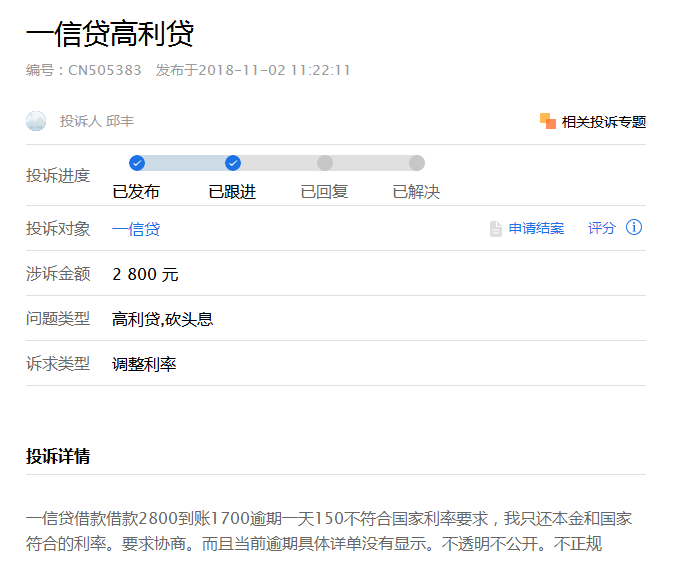Click 申请结案 to request case closure
This screenshot has height=567, width=694.
coord(536,228)
